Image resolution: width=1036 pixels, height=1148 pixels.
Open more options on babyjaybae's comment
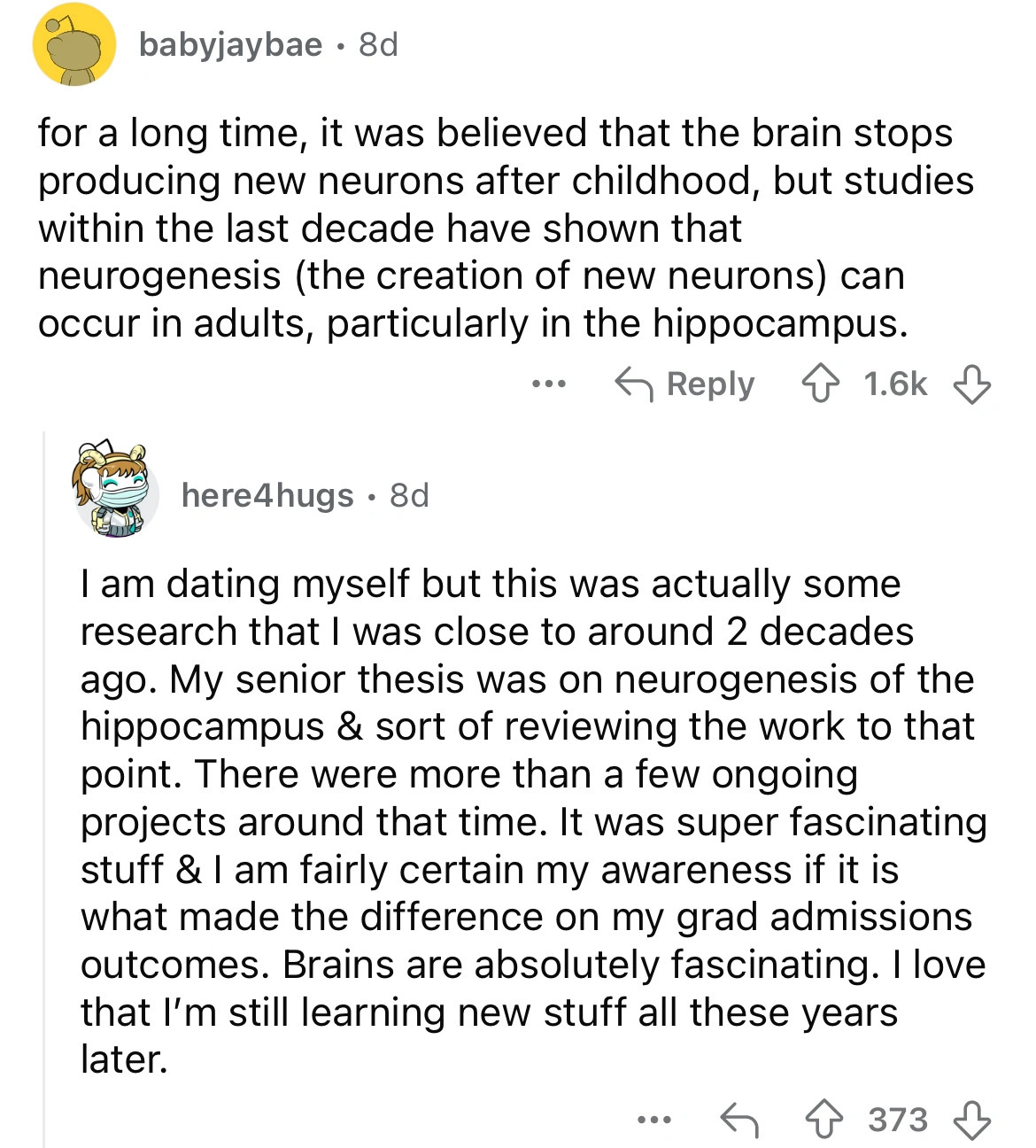point(548,384)
